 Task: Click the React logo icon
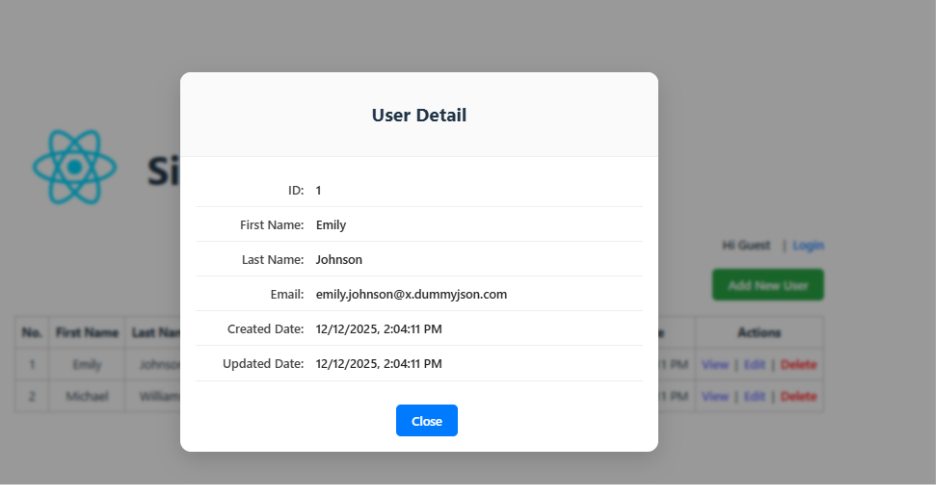pyautogui.click(x=74, y=168)
